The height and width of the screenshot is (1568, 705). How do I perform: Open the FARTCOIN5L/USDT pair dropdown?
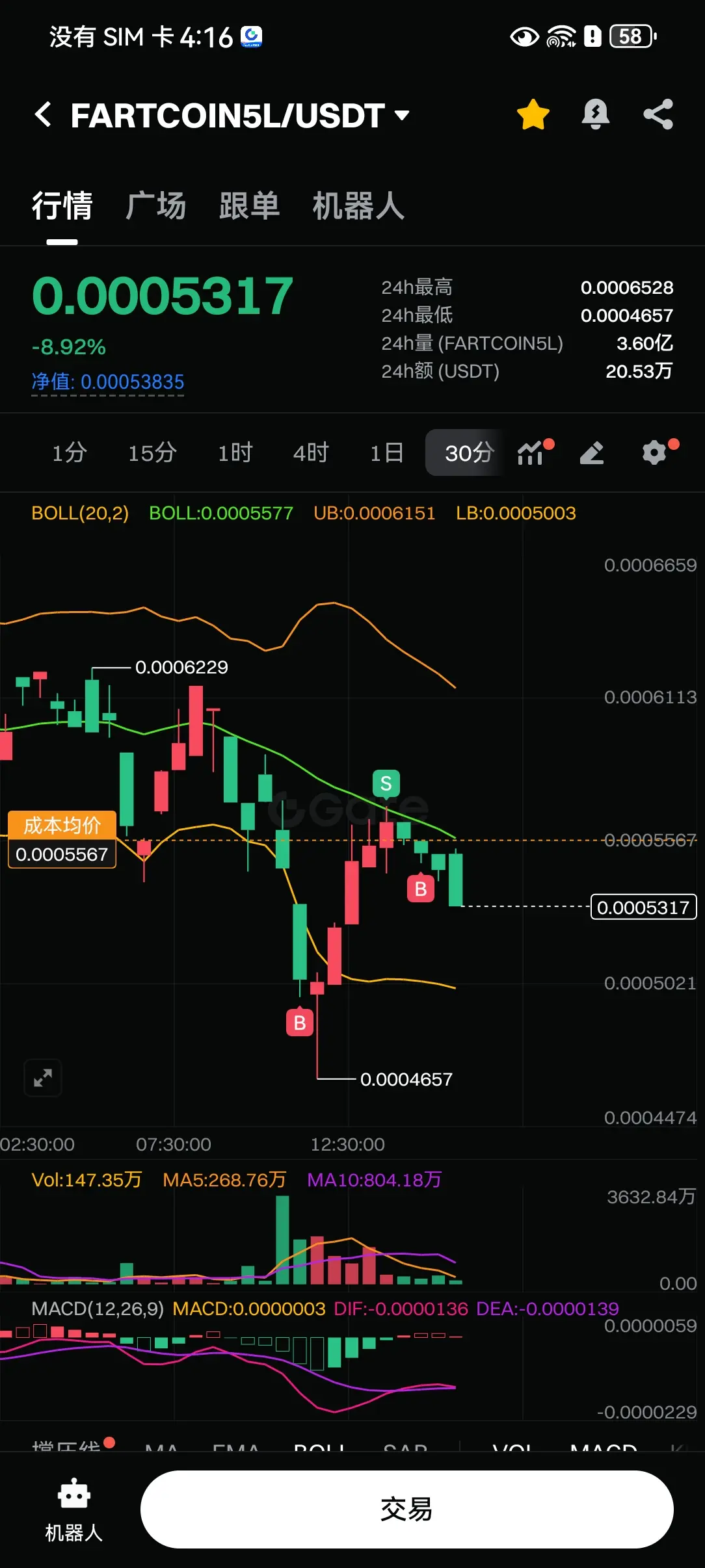click(240, 116)
